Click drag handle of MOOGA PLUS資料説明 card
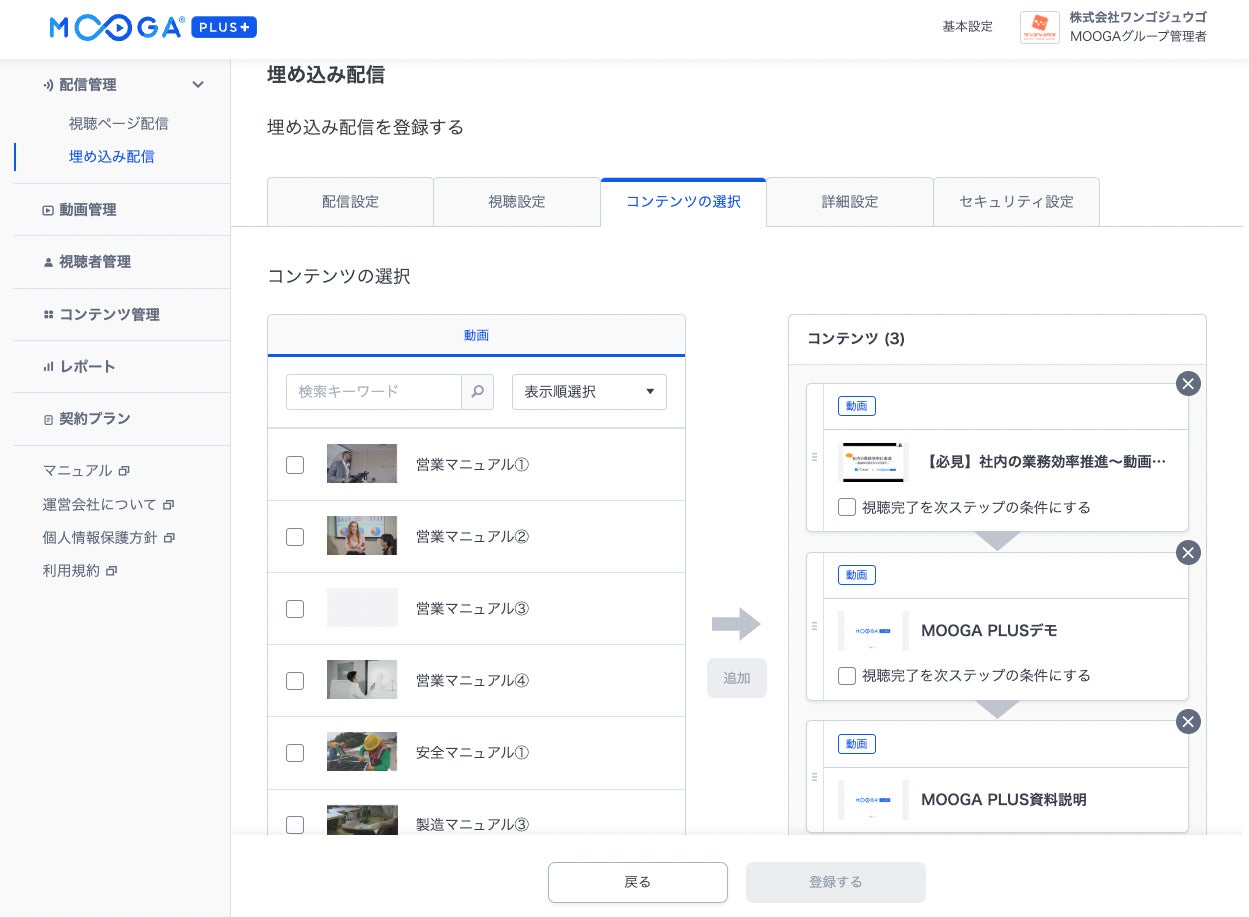The height and width of the screenshot is (917, 1249). [x=814, y=777]
